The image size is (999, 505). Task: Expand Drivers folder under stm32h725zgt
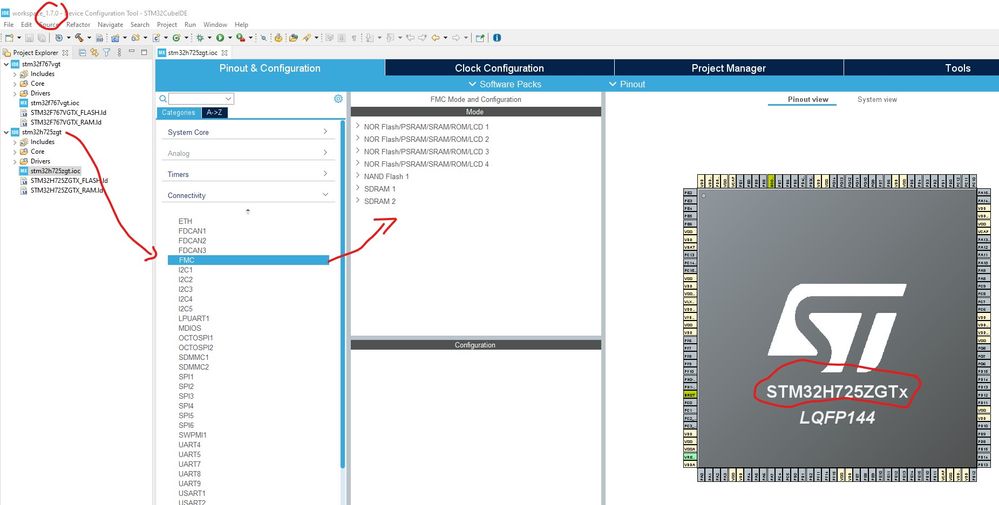(15, 162)
